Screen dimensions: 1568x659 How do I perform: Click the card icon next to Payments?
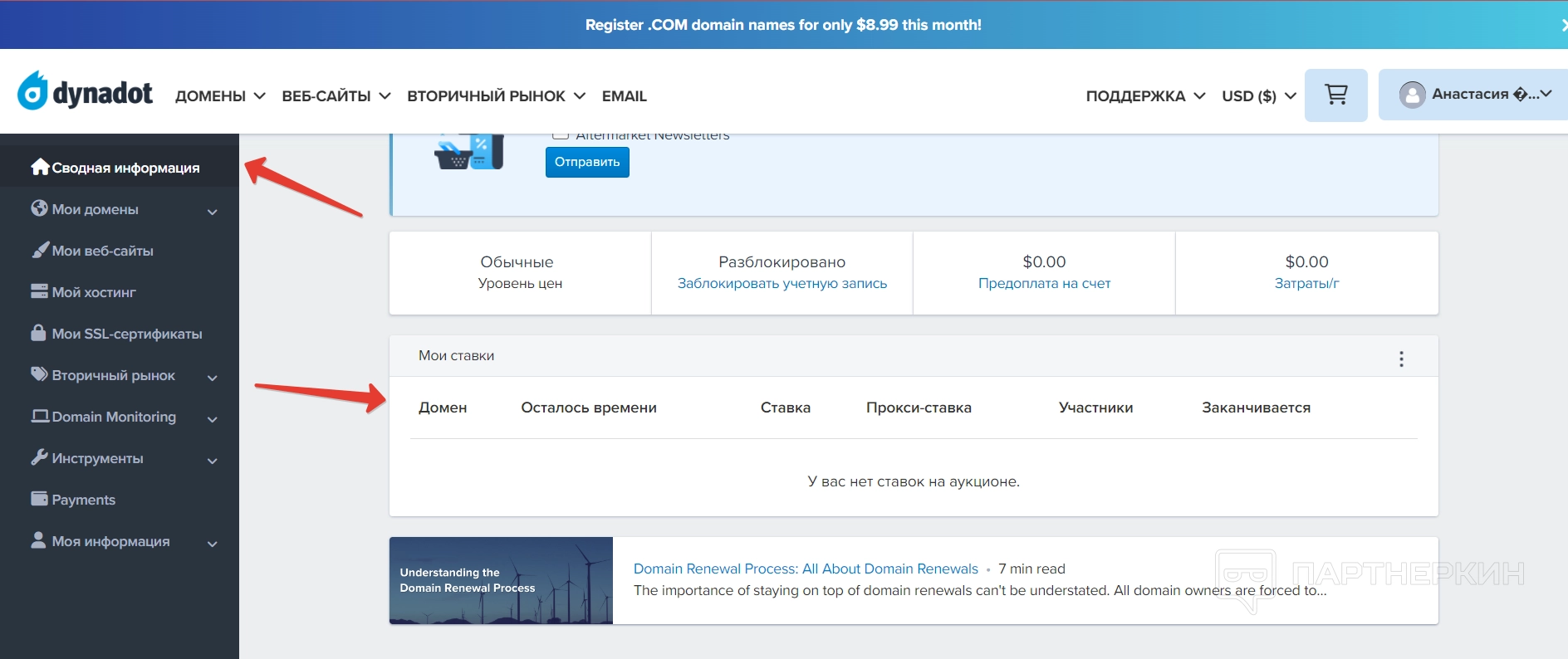tap(39, 499)
